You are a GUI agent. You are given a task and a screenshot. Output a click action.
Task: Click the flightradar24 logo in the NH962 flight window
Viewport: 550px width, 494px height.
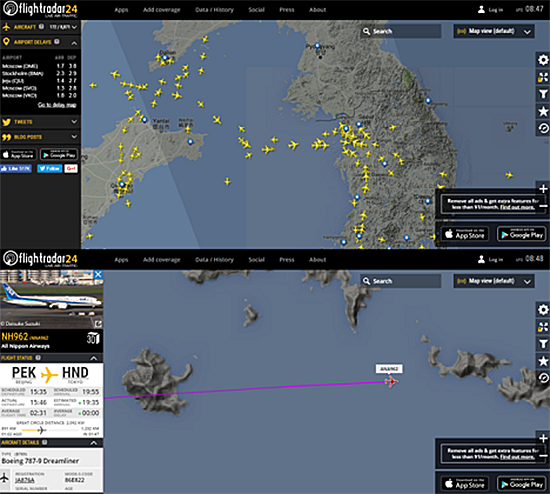[40, 259]
